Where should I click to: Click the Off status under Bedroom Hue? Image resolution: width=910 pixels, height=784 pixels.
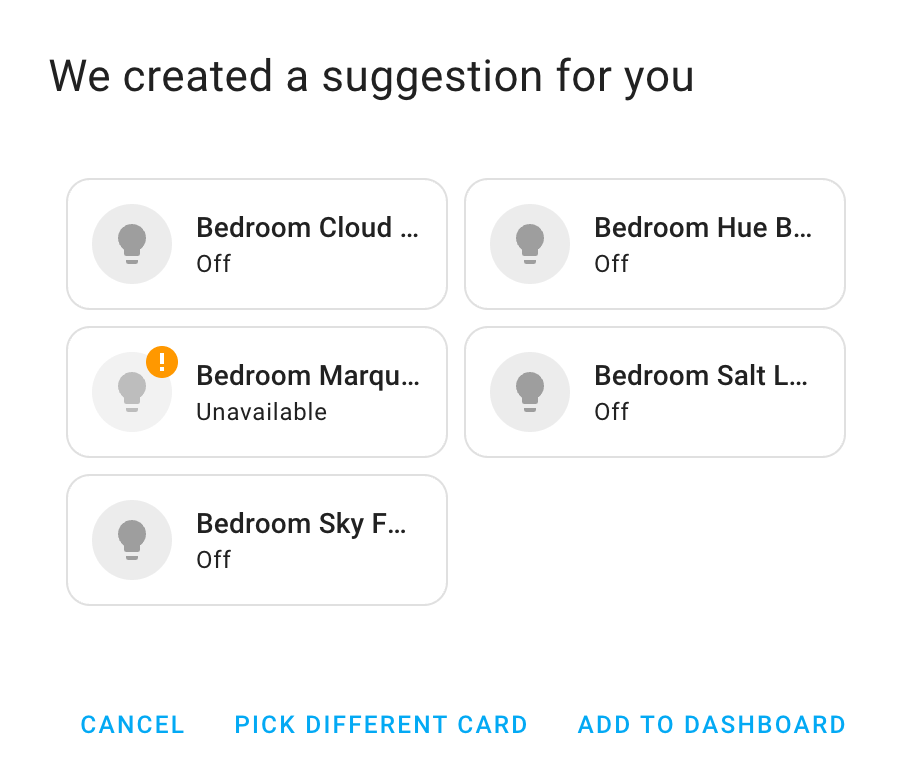point(612,264)
